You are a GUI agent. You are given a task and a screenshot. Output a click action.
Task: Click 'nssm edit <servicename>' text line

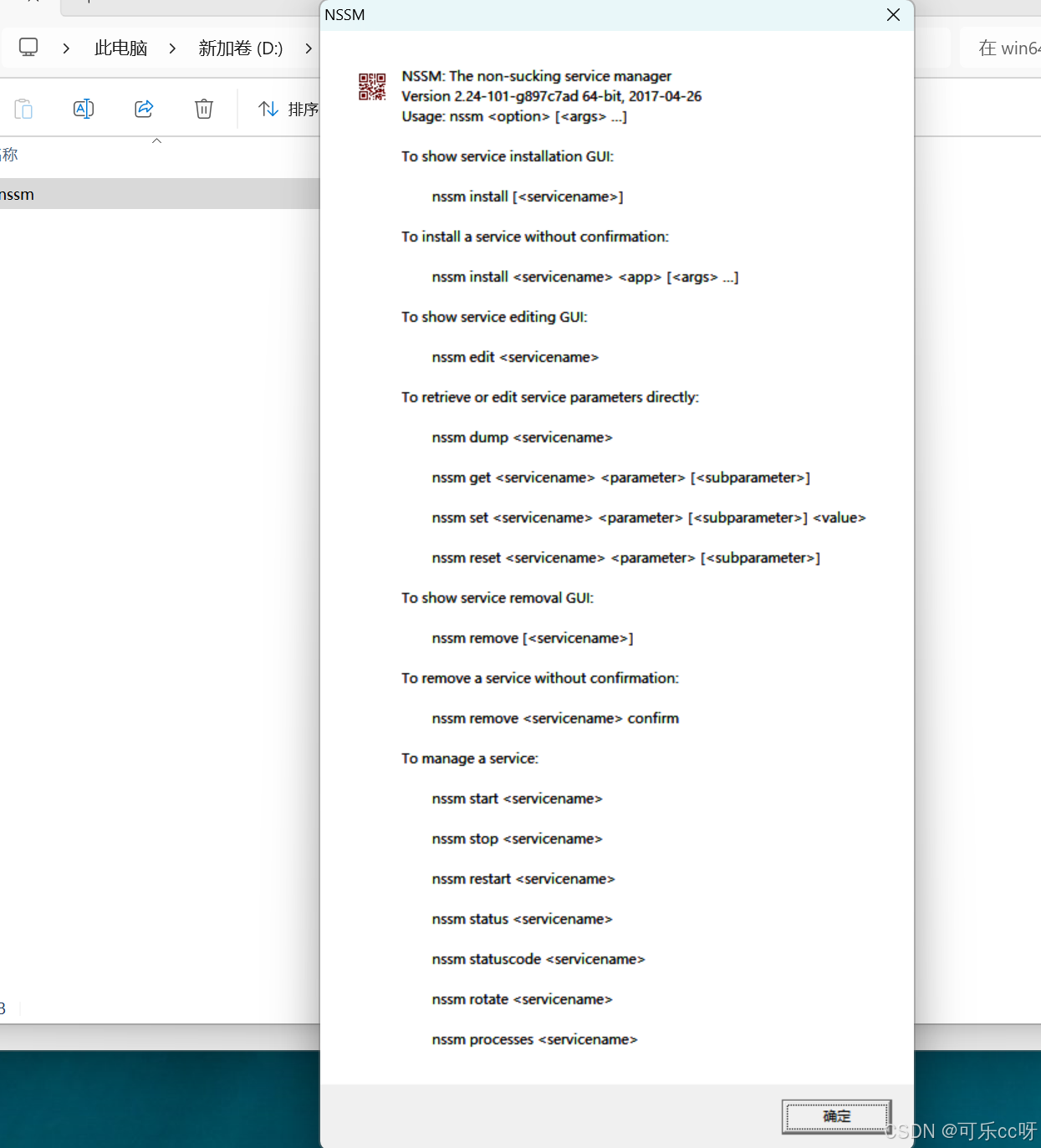(x=515, y=357)
